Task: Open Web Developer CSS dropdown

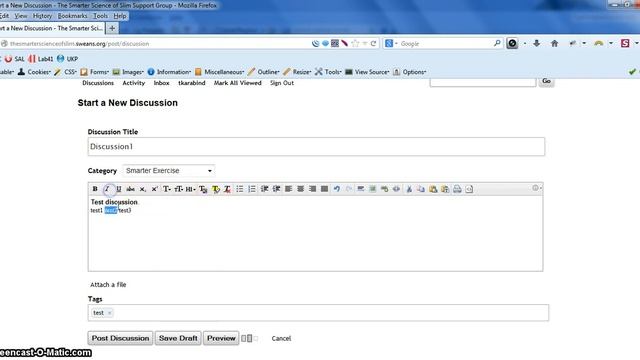Action: coord(65,72)
